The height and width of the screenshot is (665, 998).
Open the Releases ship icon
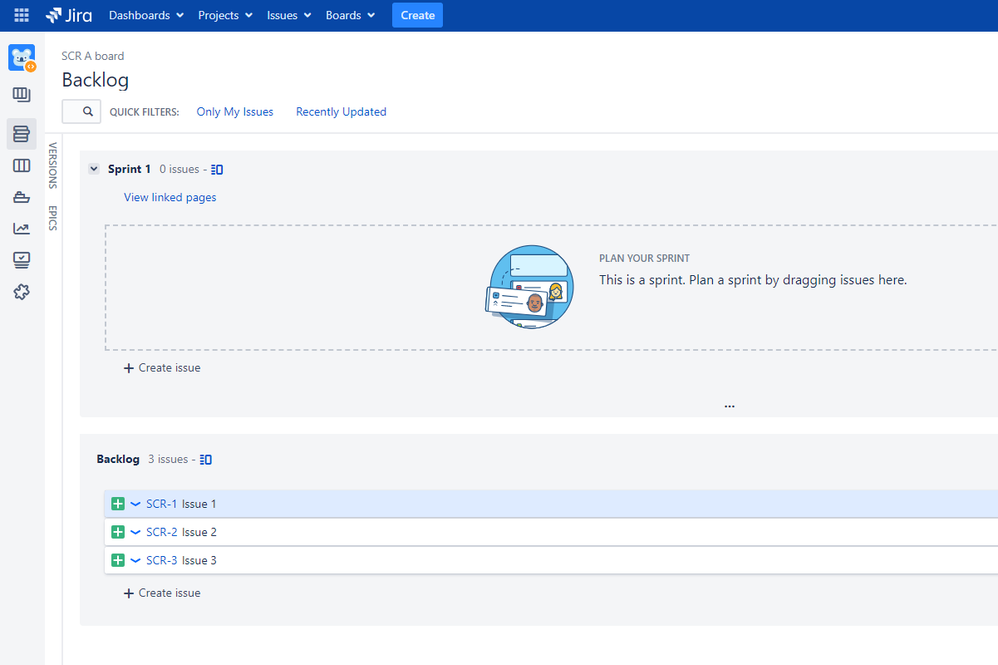[x=22, y=197]
